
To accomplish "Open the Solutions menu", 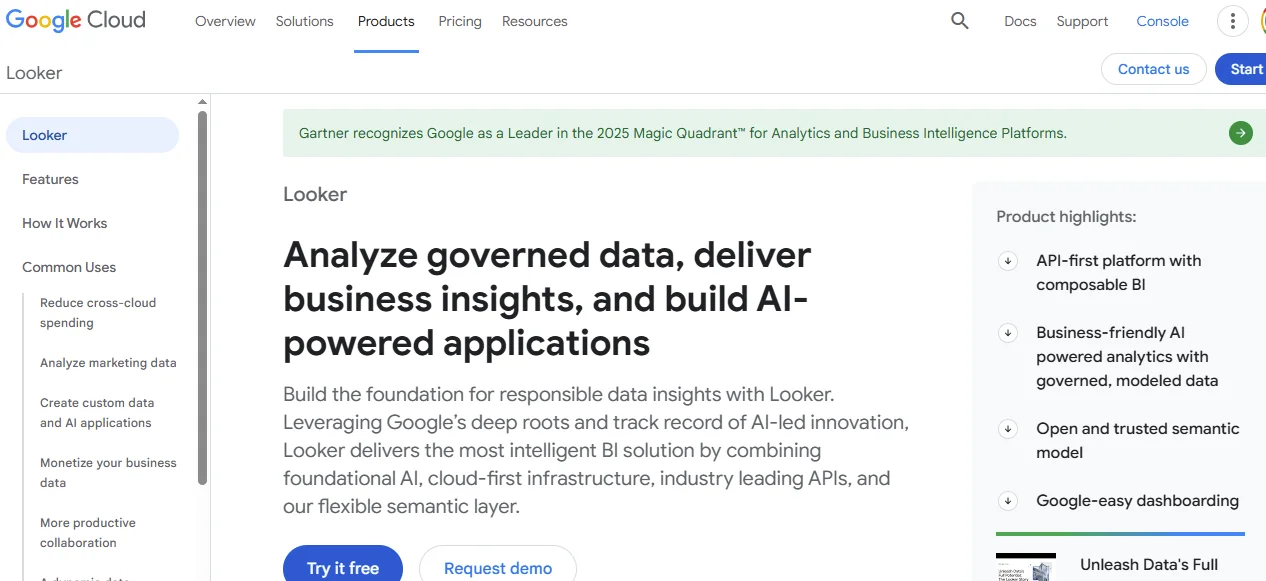I will point(305,21).
